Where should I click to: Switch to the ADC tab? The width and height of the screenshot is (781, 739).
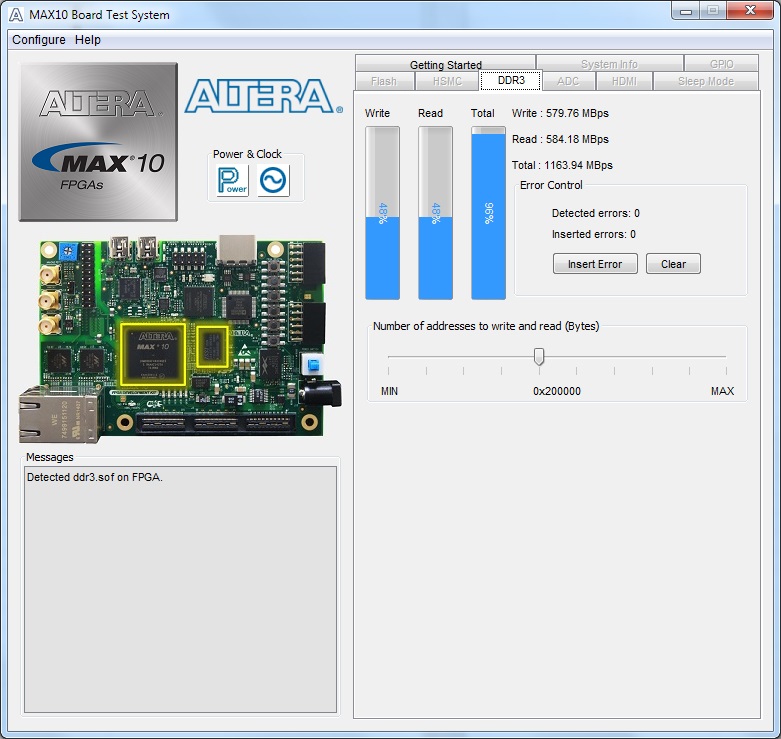point(568,81)
